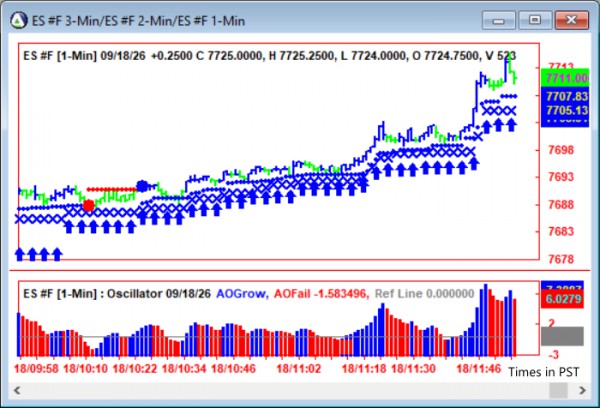Click the horizontal scrollbar thumb
This screenshot has height=408, width=600.
(x=558, y=390)
